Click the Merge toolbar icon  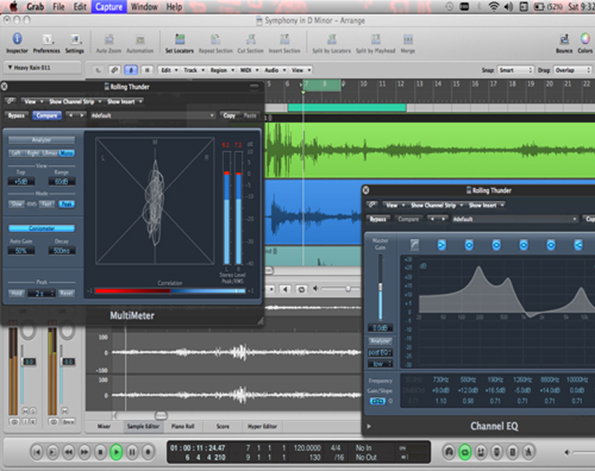tap(408, 39)
